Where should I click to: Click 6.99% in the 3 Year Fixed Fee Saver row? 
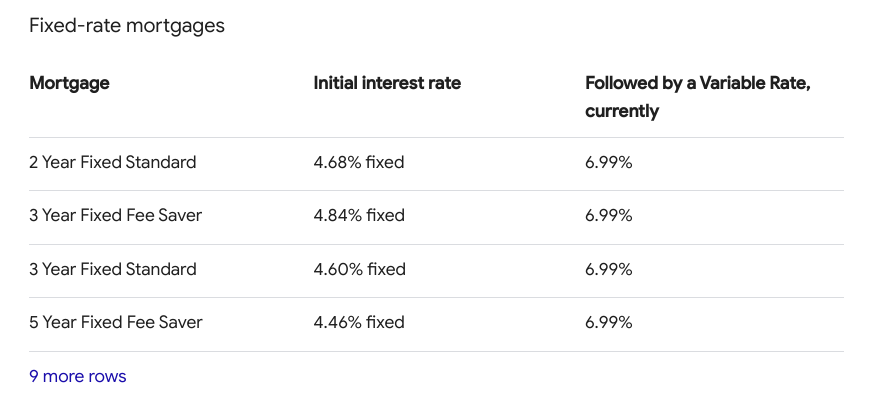click(x=609, y=216)
